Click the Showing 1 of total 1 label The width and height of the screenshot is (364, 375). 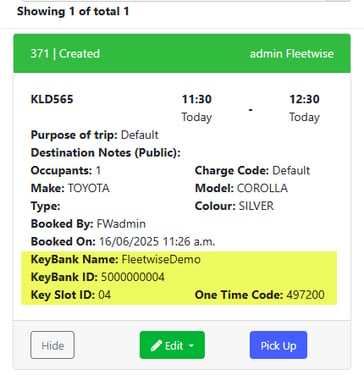coord(73,11)
